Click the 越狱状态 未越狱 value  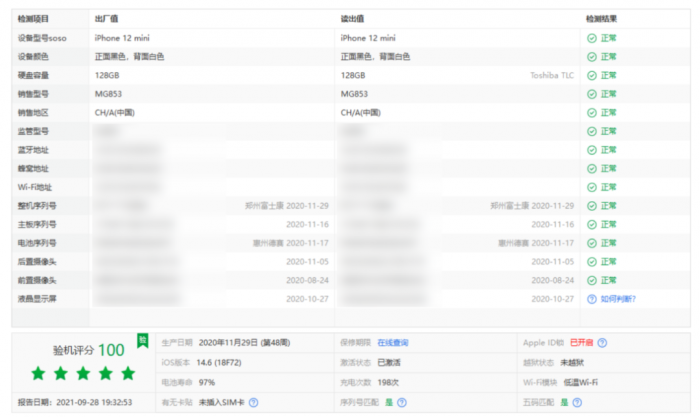[572, 363]
